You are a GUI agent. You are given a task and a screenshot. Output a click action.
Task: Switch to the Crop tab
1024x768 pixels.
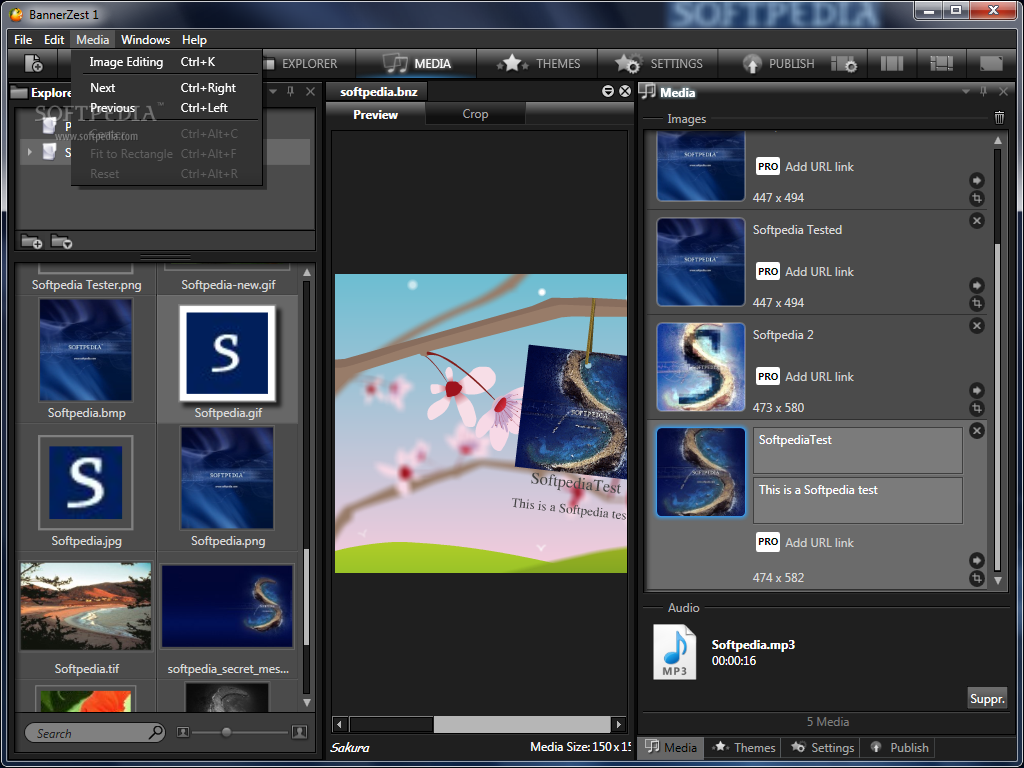475,114
